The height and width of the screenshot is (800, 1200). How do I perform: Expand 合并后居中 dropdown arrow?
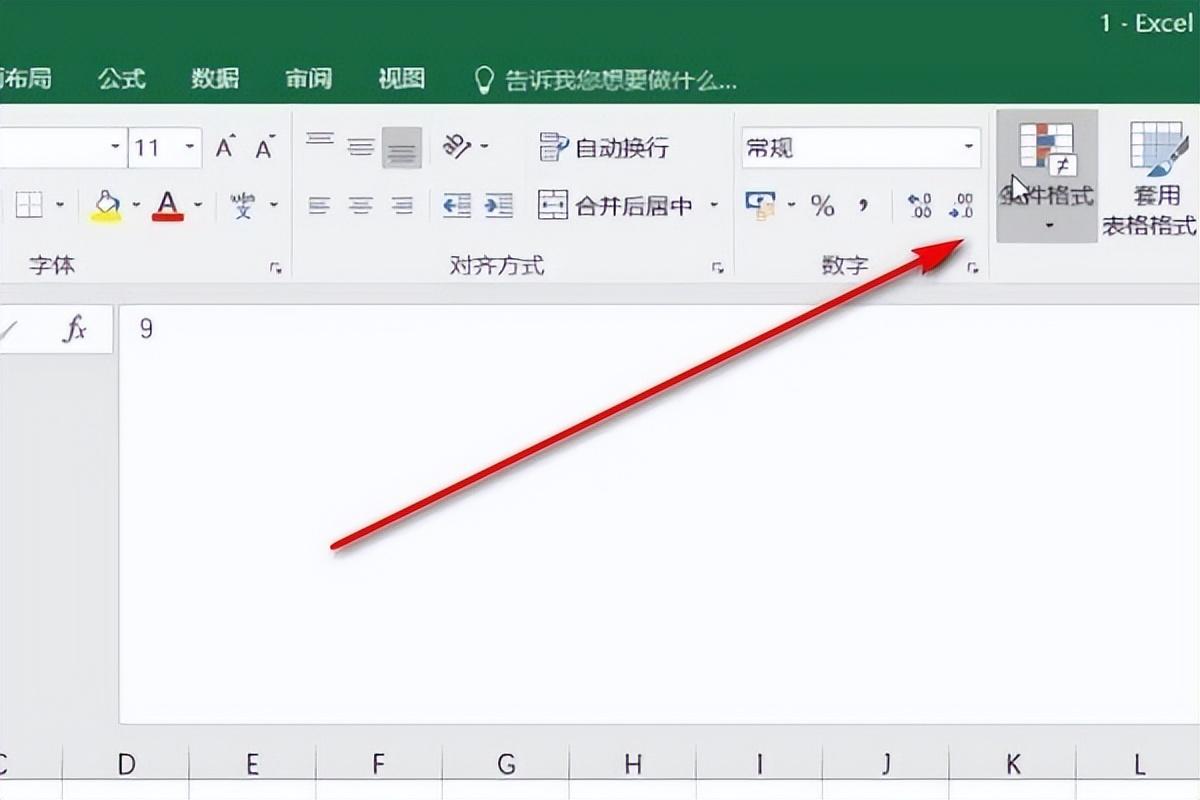(714, 205)
